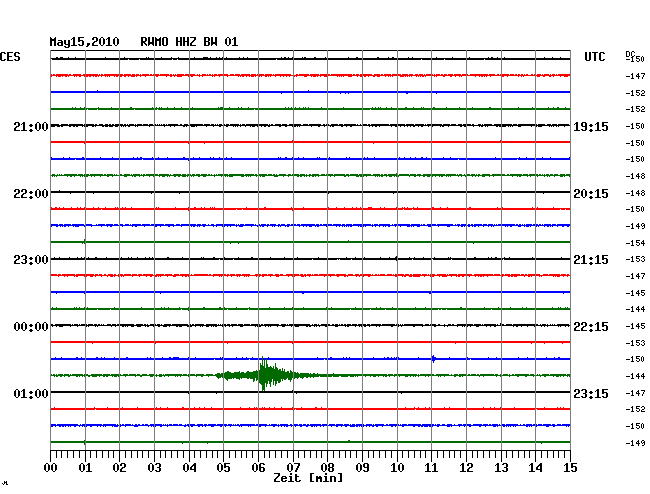This screenshot has height=494, width=650.
Task: Select minute tick label 05
Action: point(223,467)
